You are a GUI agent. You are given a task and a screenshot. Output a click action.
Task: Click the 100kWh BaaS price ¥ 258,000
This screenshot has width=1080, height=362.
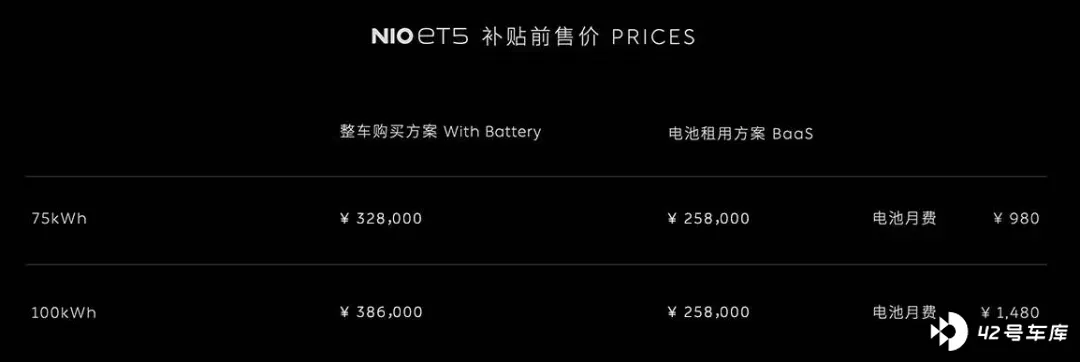709,312
